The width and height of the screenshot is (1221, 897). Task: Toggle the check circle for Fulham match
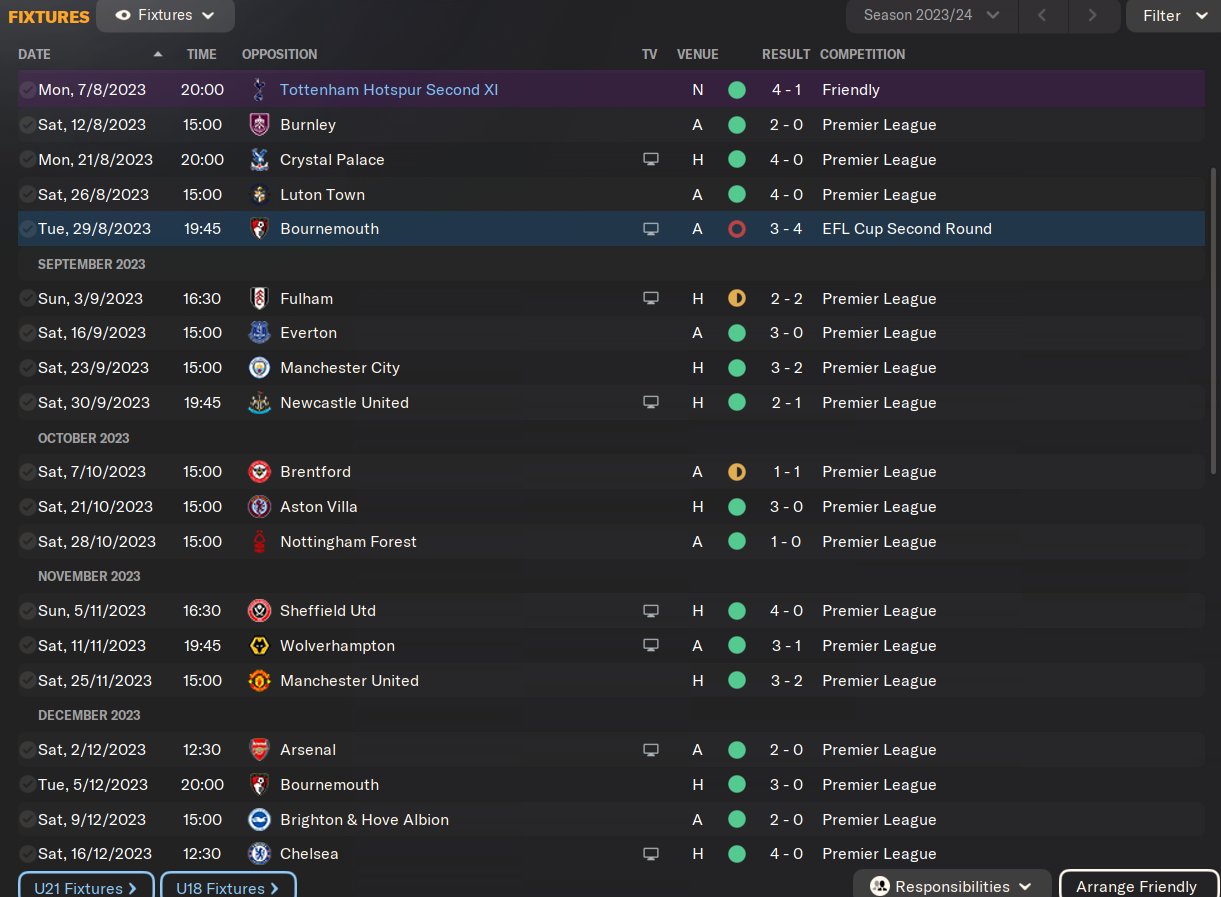pyautogui.click(x=27, y=299)
